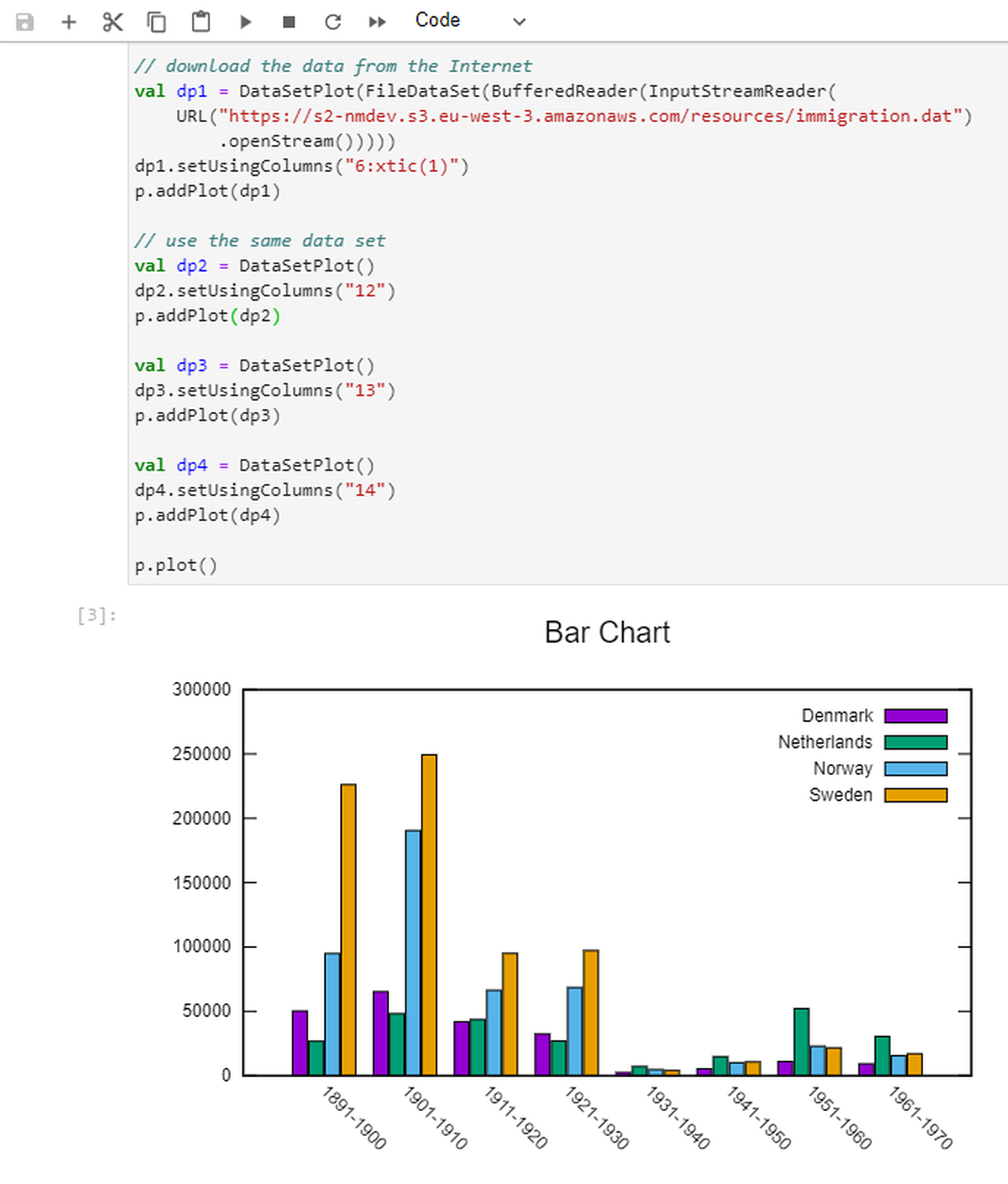Click the Denmark legend label
The image size is (1008, 1184).
click(x=837, y=716)
